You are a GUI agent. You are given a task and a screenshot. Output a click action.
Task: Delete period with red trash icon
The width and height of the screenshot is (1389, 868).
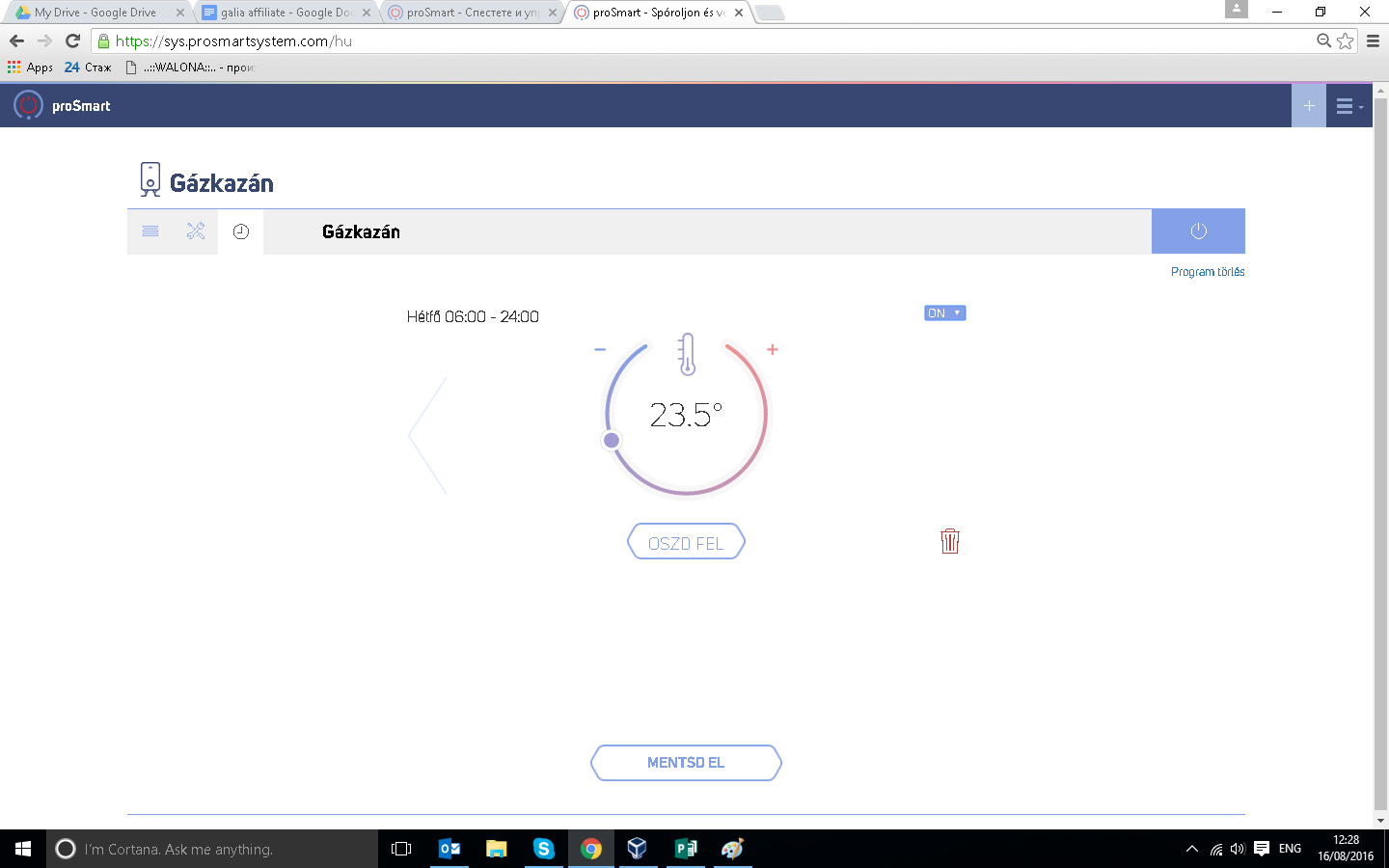pyautogui.click(x=950, y=540)
